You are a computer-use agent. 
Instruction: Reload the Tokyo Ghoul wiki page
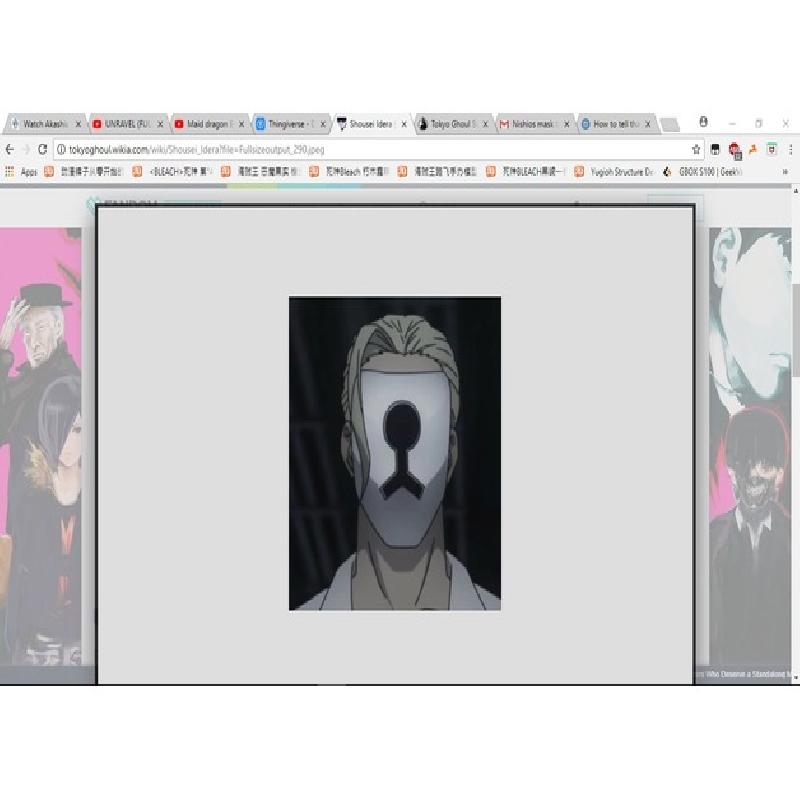(x=42, y=149)
